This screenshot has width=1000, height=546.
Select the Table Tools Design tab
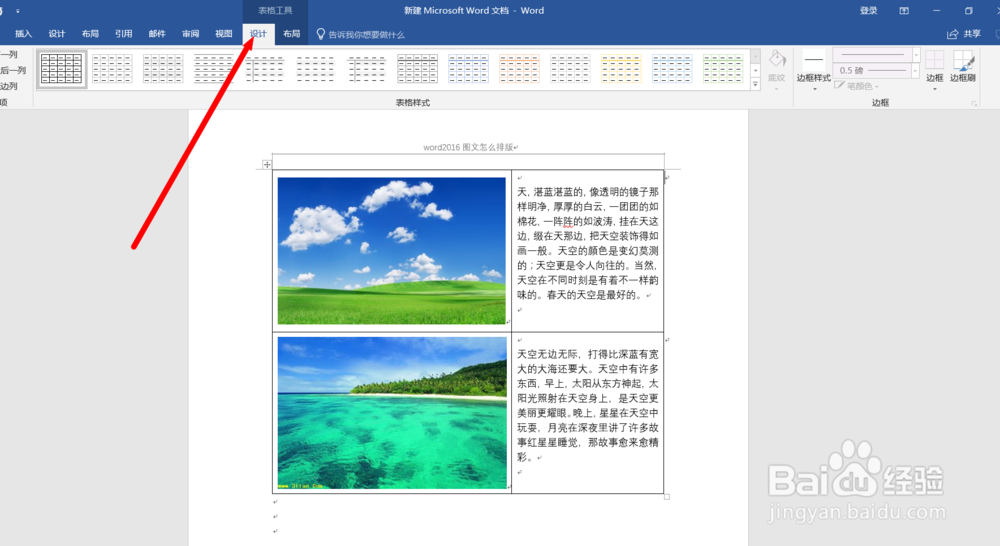(258, 34)
